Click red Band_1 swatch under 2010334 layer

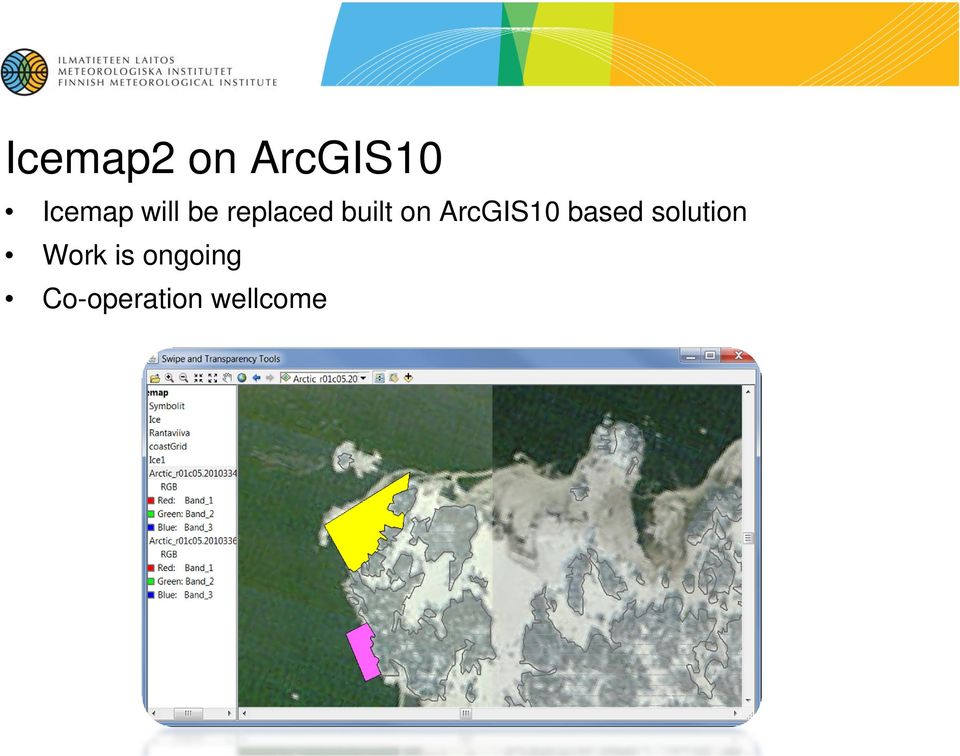(x=151, y=501)
